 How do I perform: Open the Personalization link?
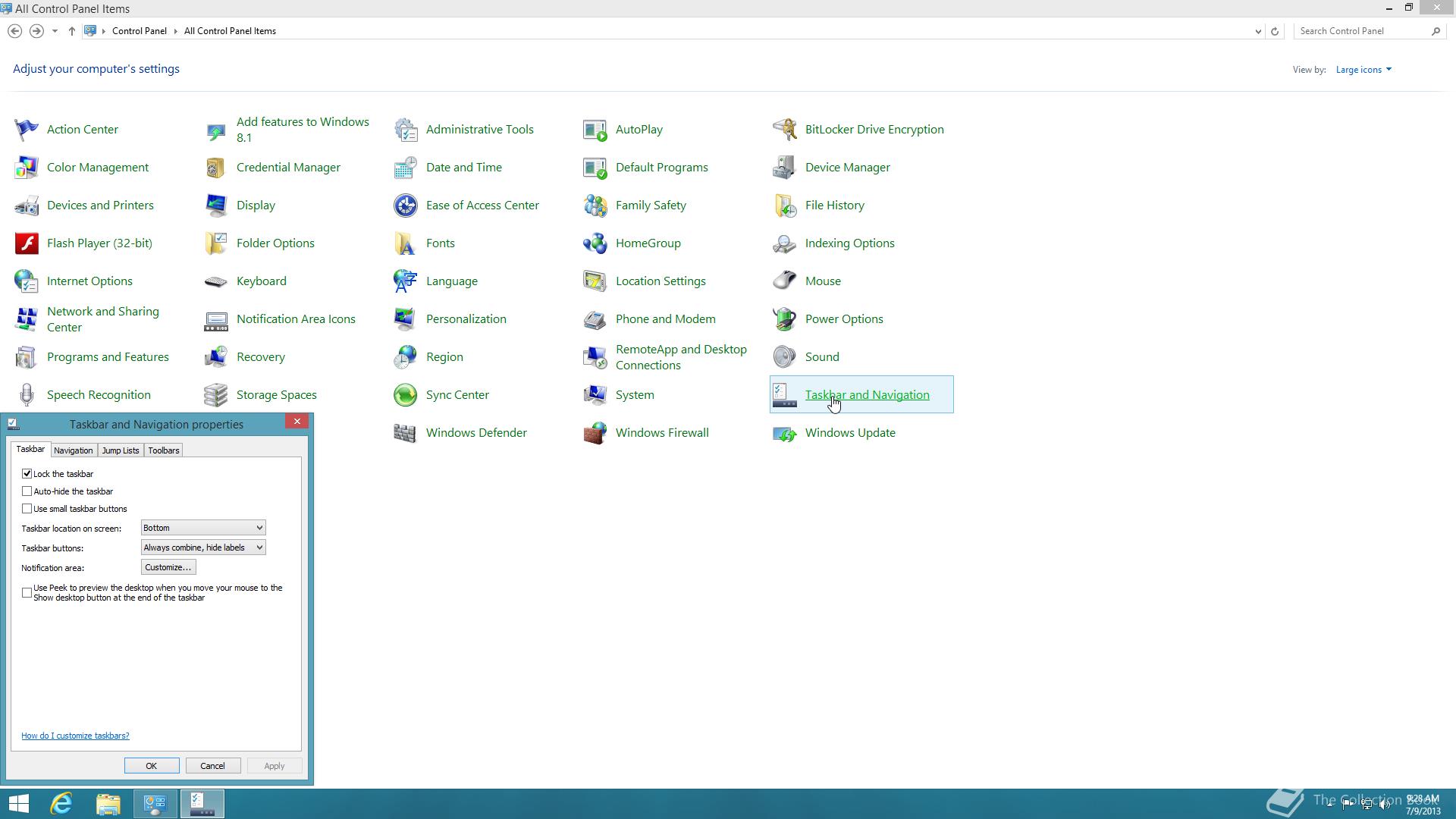coord(466,319)
